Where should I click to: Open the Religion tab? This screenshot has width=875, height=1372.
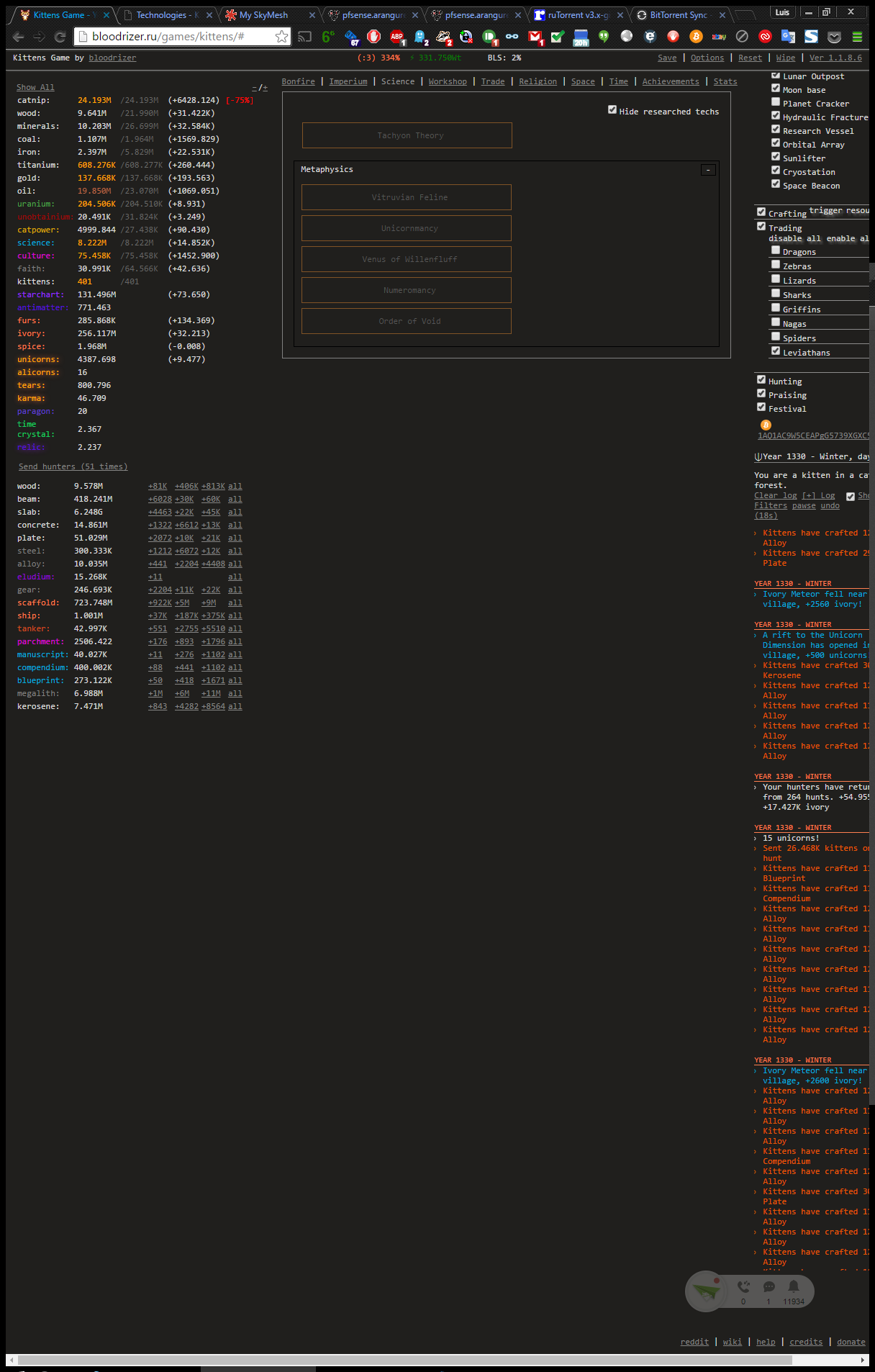coord(538,82)
